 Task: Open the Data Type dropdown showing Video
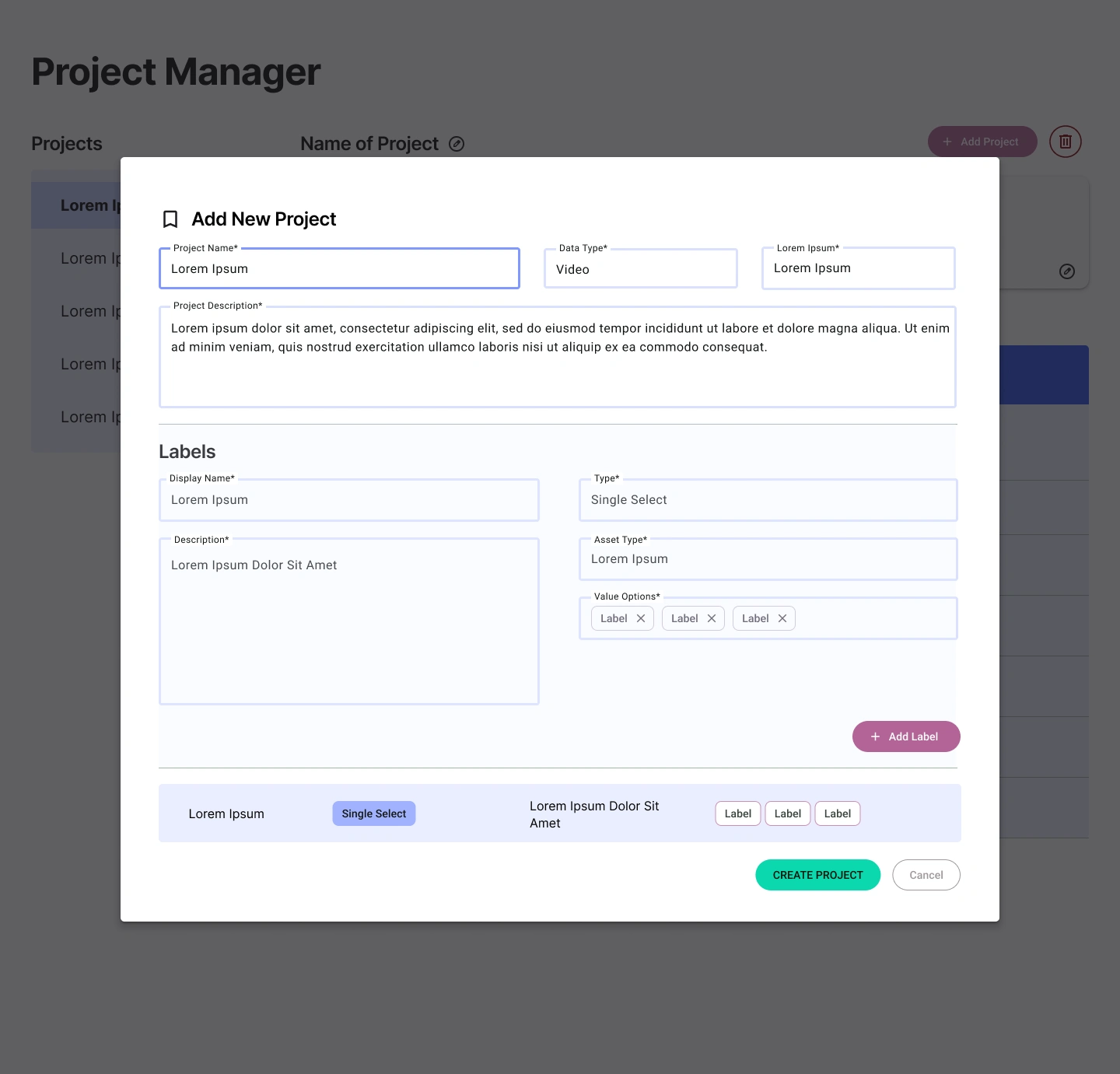[x=640, y=269]
